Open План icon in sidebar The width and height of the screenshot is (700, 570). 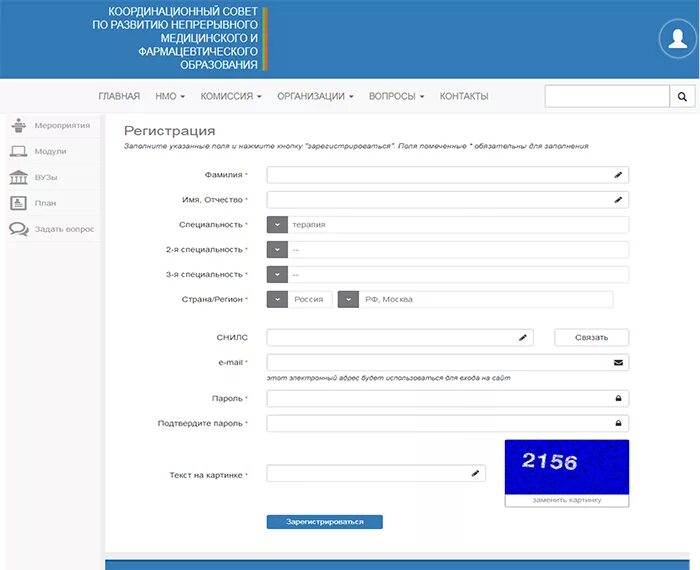point(19,203)
